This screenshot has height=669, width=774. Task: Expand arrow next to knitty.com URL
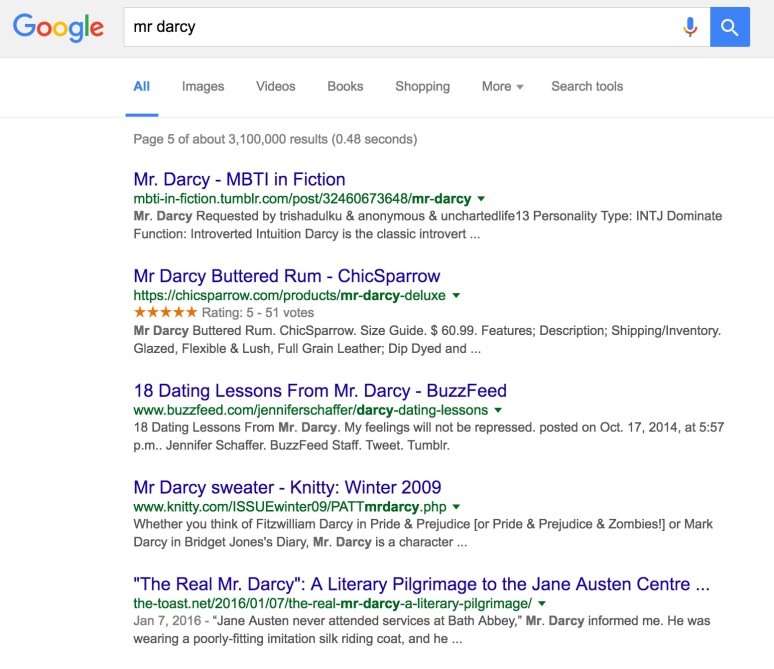pos(456,507)
